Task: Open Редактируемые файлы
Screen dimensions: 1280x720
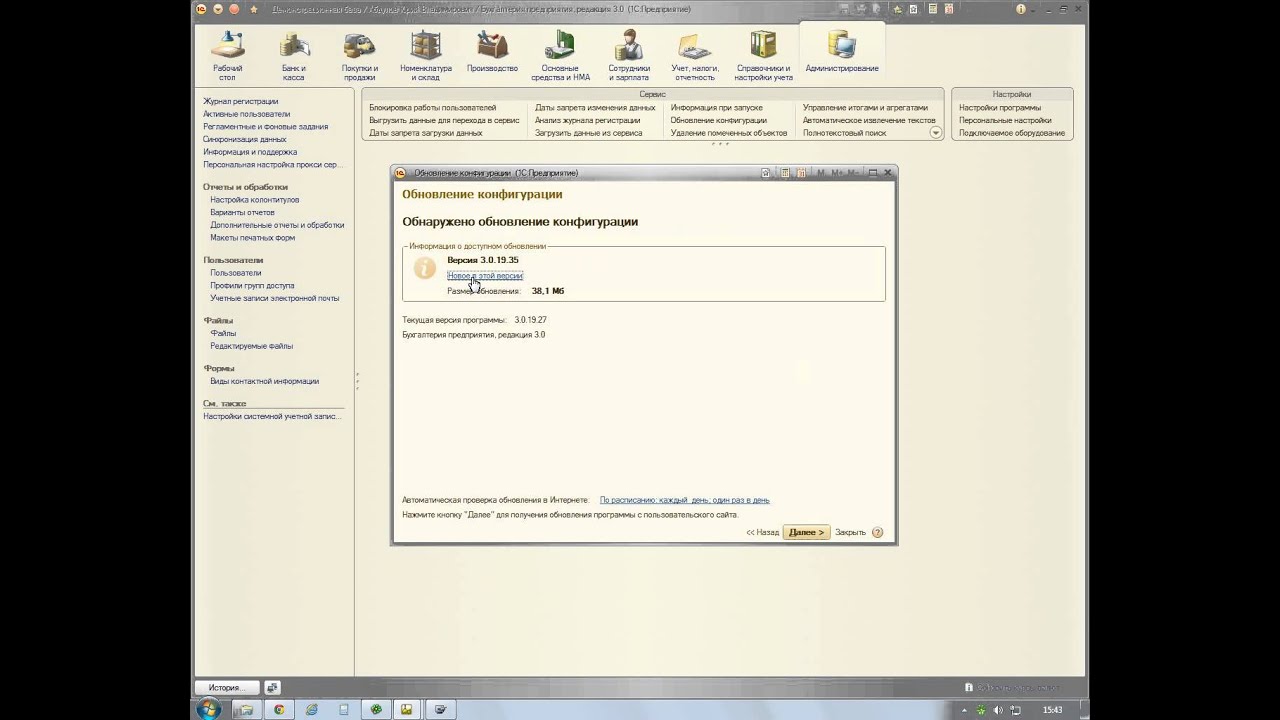Action: (x=251, y=346)
